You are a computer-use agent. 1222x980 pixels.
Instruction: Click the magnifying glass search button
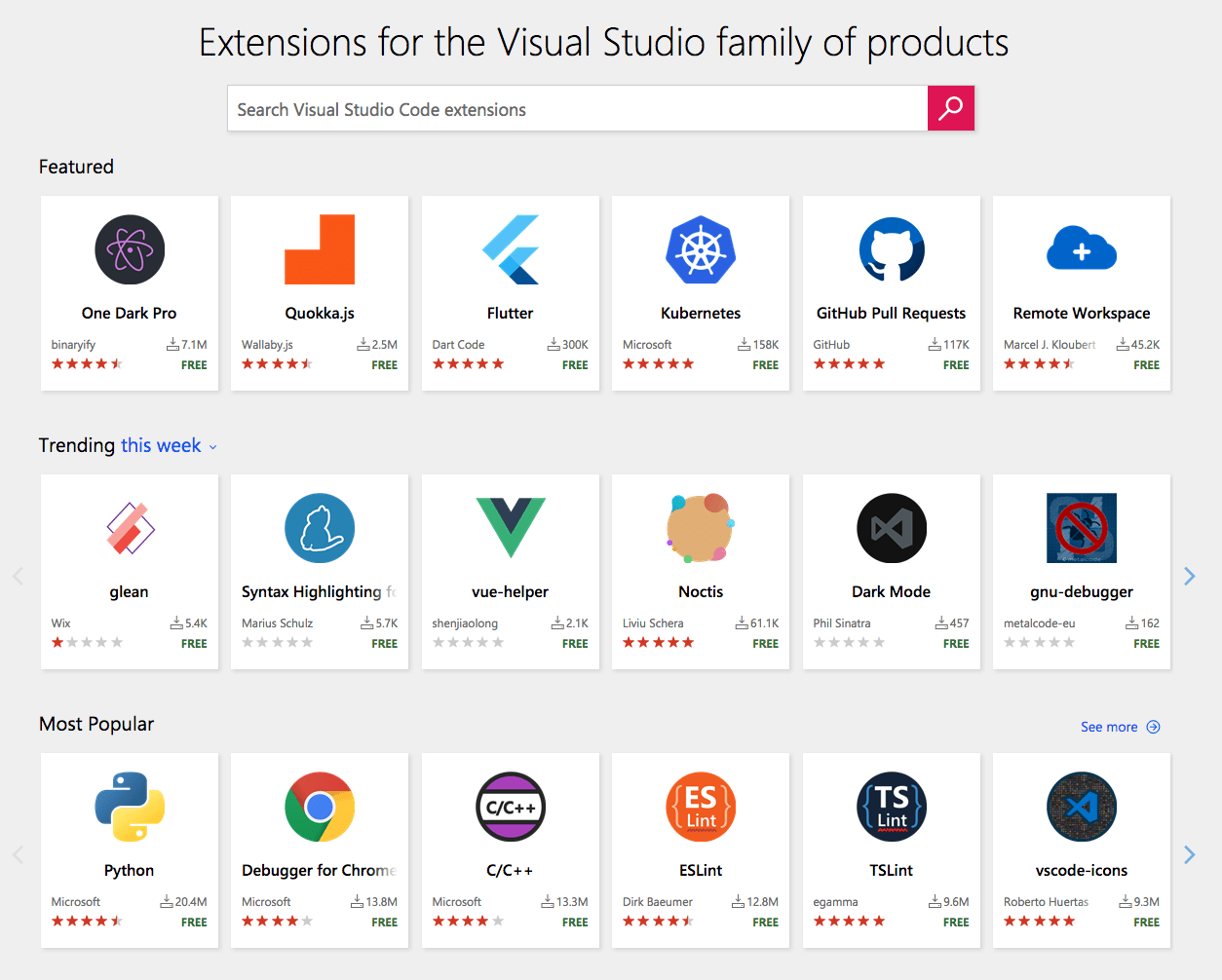pyautogui.click(x=950, y=108)
